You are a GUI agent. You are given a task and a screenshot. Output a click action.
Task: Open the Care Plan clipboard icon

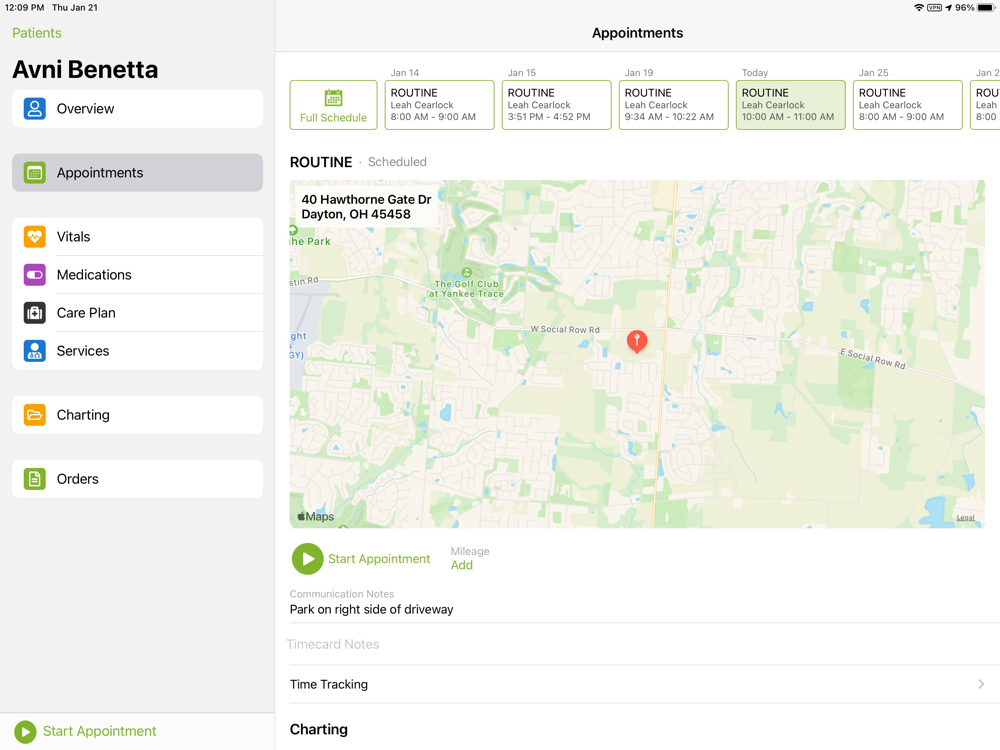[34, 313]
